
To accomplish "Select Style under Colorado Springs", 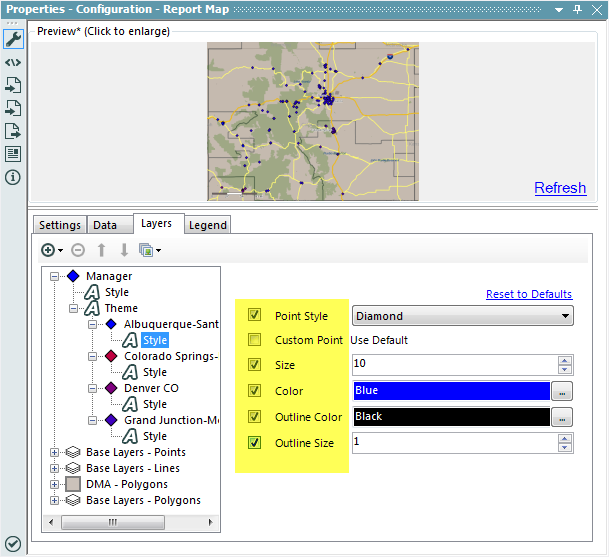I will point(155,372).
